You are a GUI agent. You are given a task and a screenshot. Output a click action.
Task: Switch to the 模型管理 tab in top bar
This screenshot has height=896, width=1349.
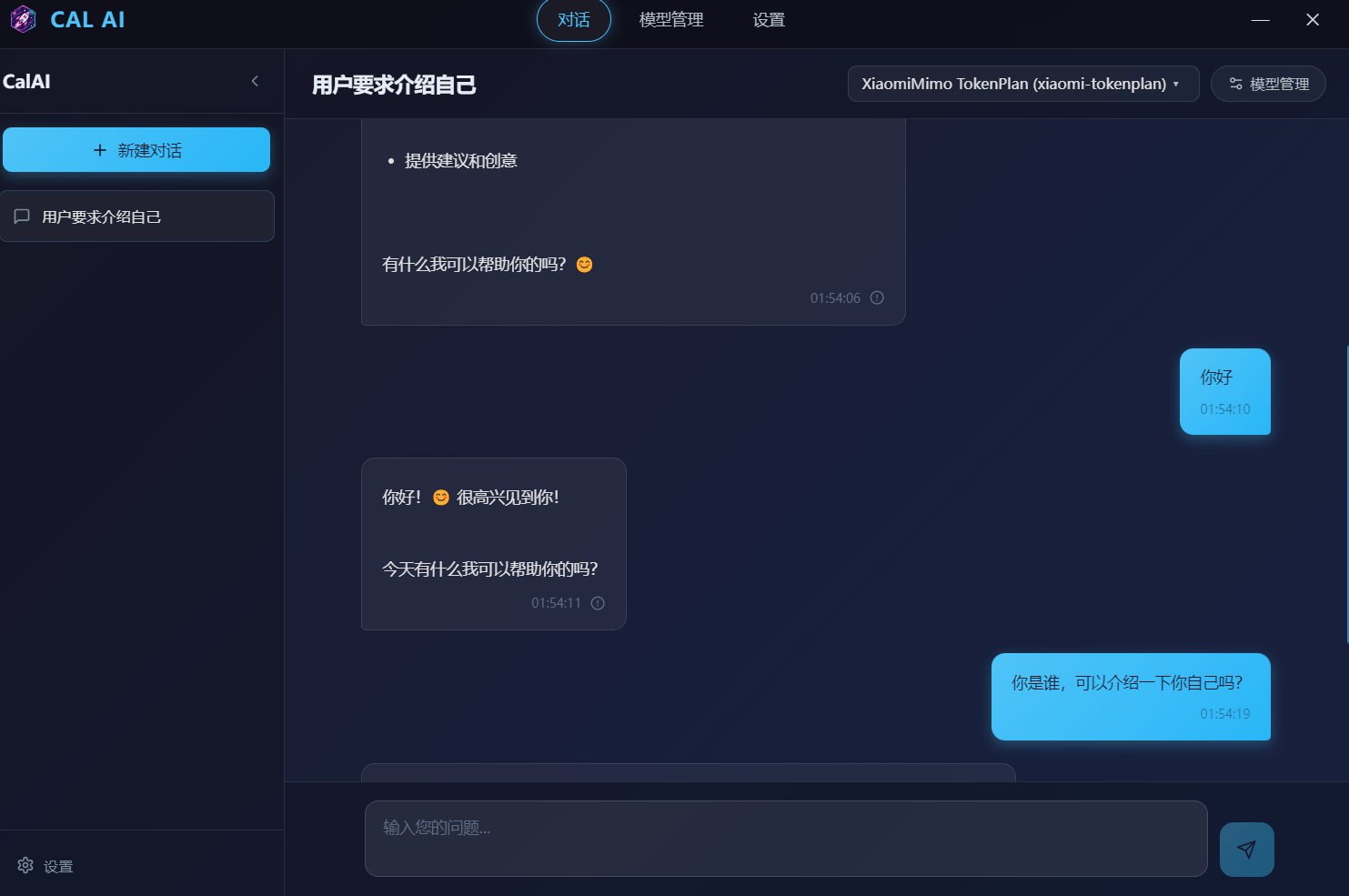point(671,20)
